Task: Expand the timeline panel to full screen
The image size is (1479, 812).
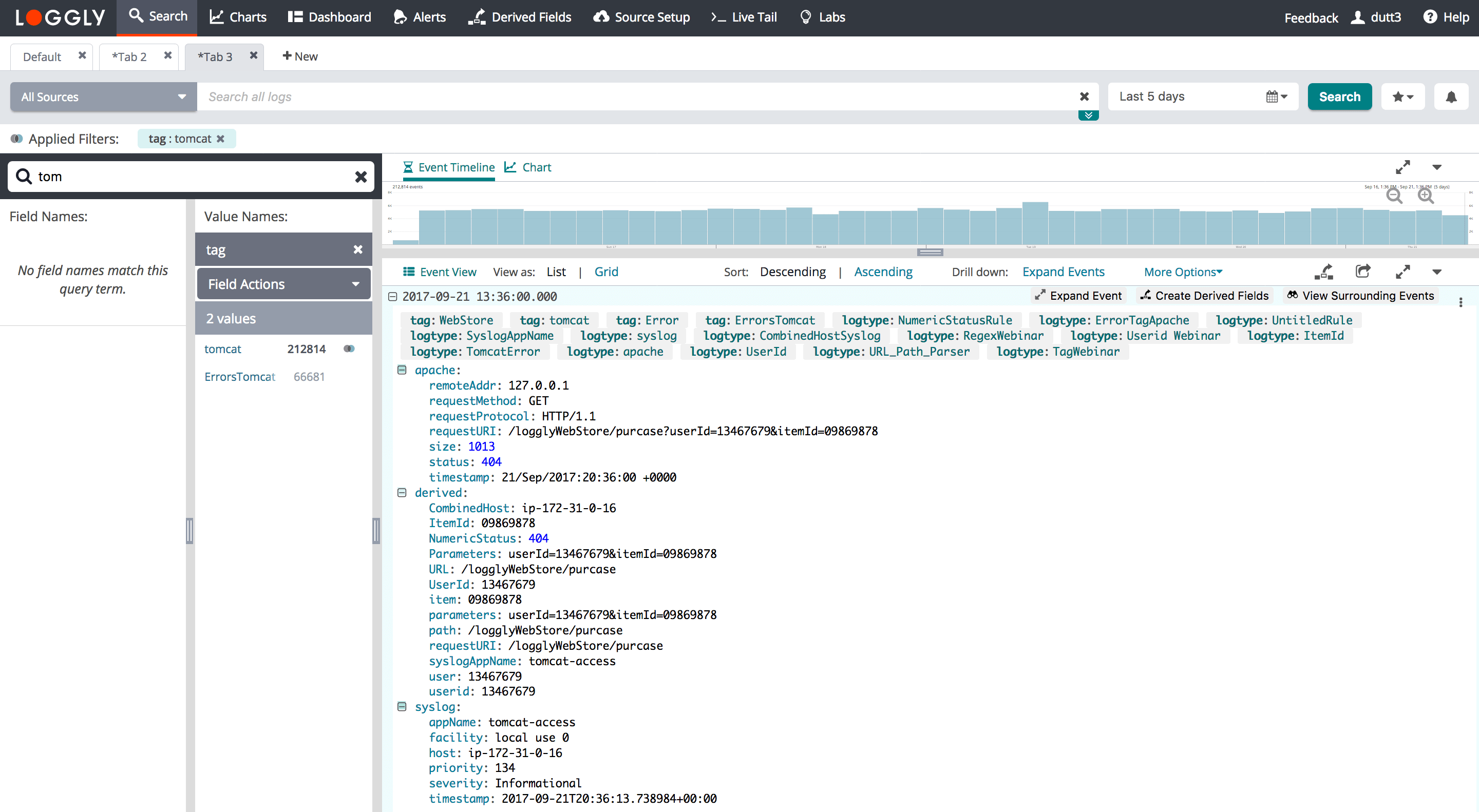Action: click(1402, 167)
